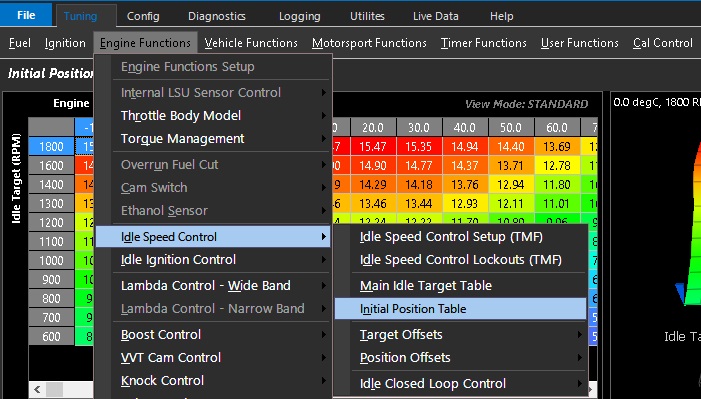Click table cell with value 14.29
The width and height of the screenshot is (701, 399).
click(373, 184)
